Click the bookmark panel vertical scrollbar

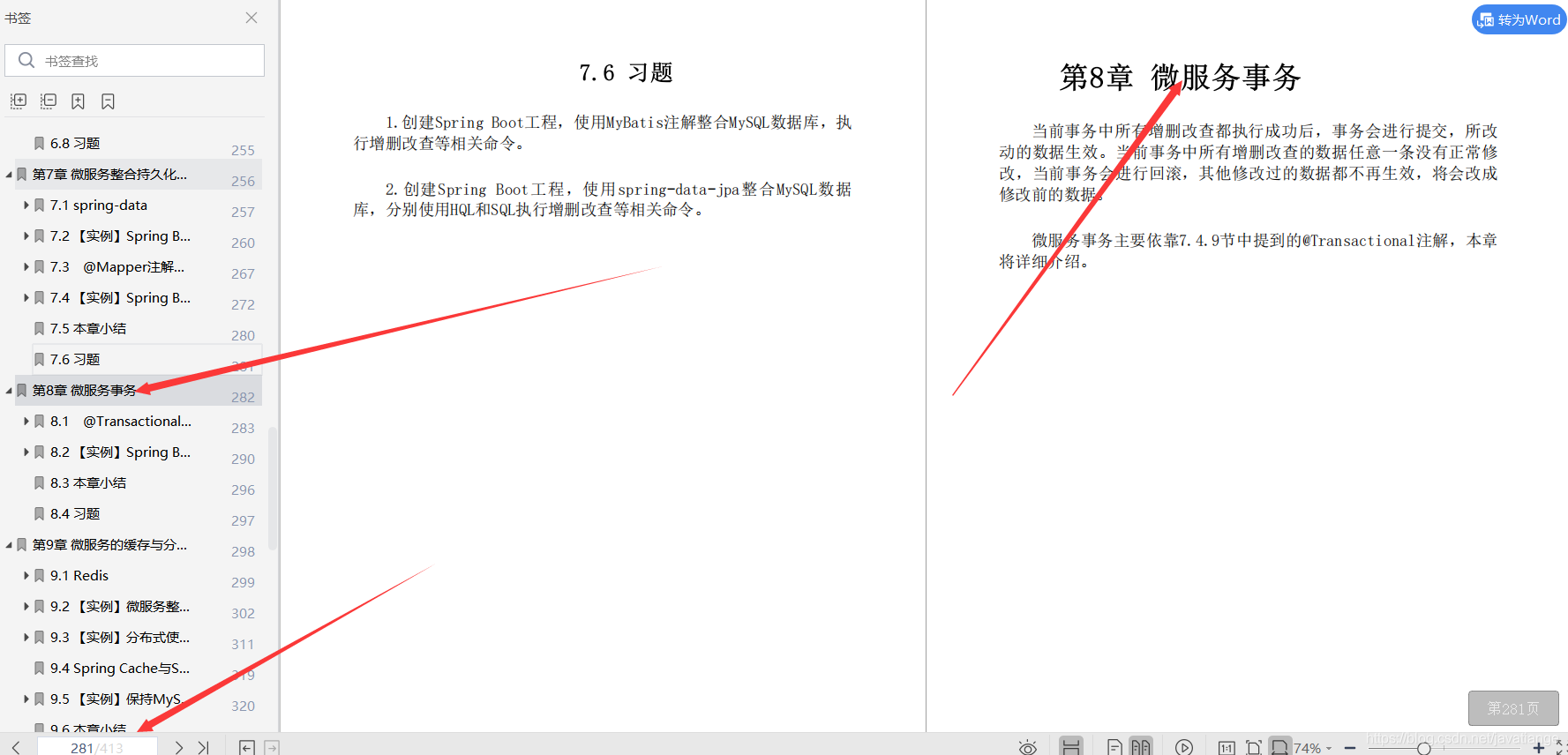[x=273, y=488]
